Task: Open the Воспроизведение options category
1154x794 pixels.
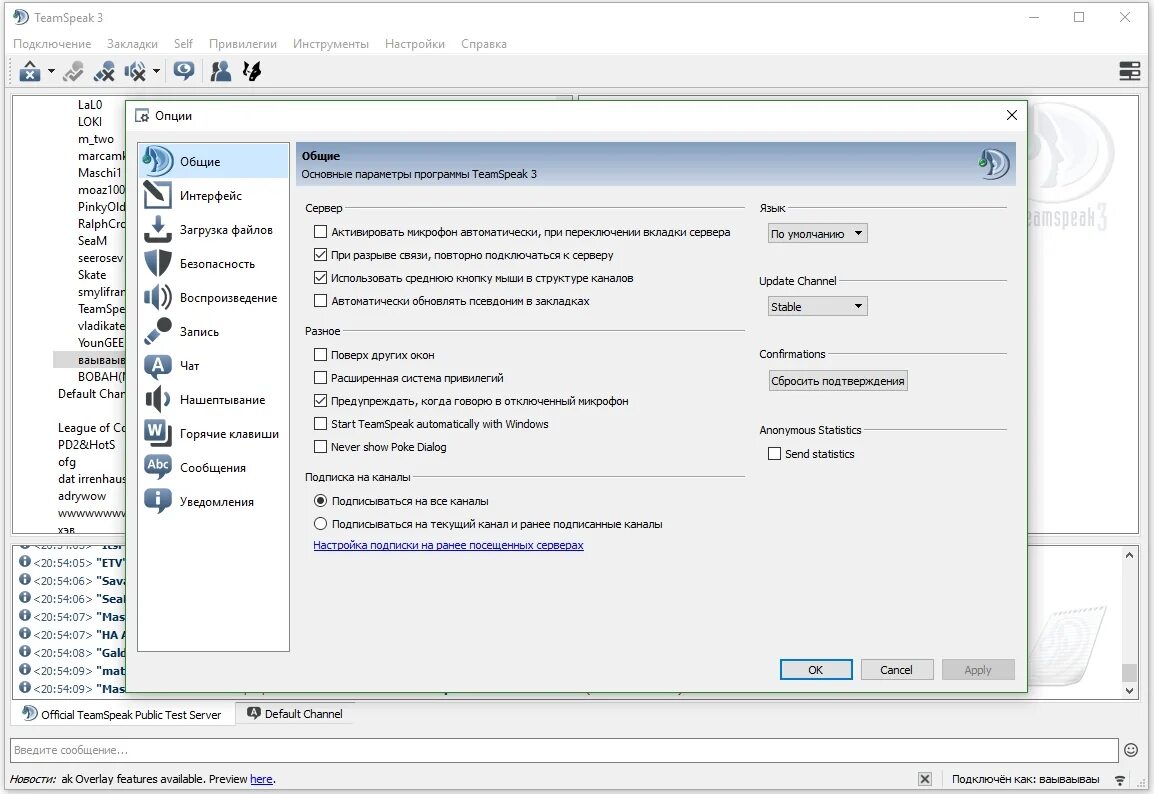Action: coord(213,297)
